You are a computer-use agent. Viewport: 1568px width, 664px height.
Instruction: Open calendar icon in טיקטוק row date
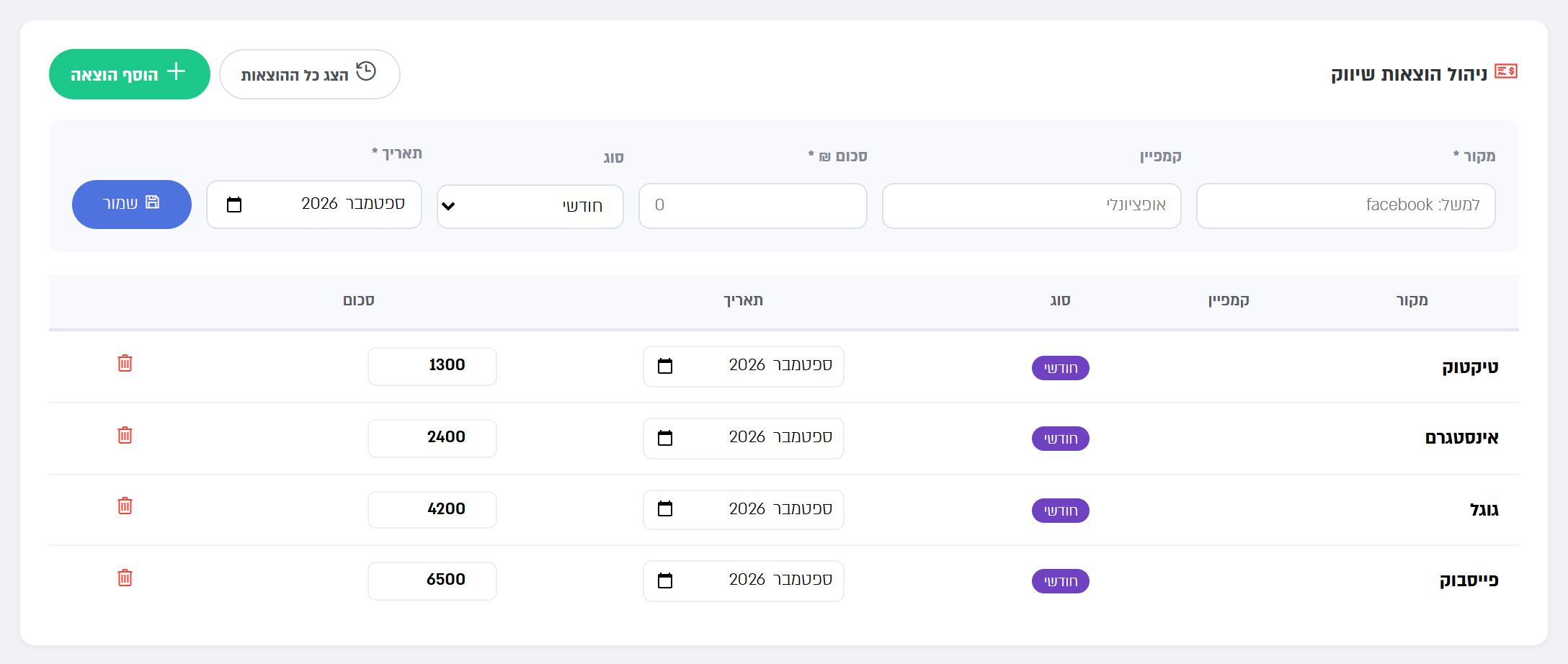665,366
